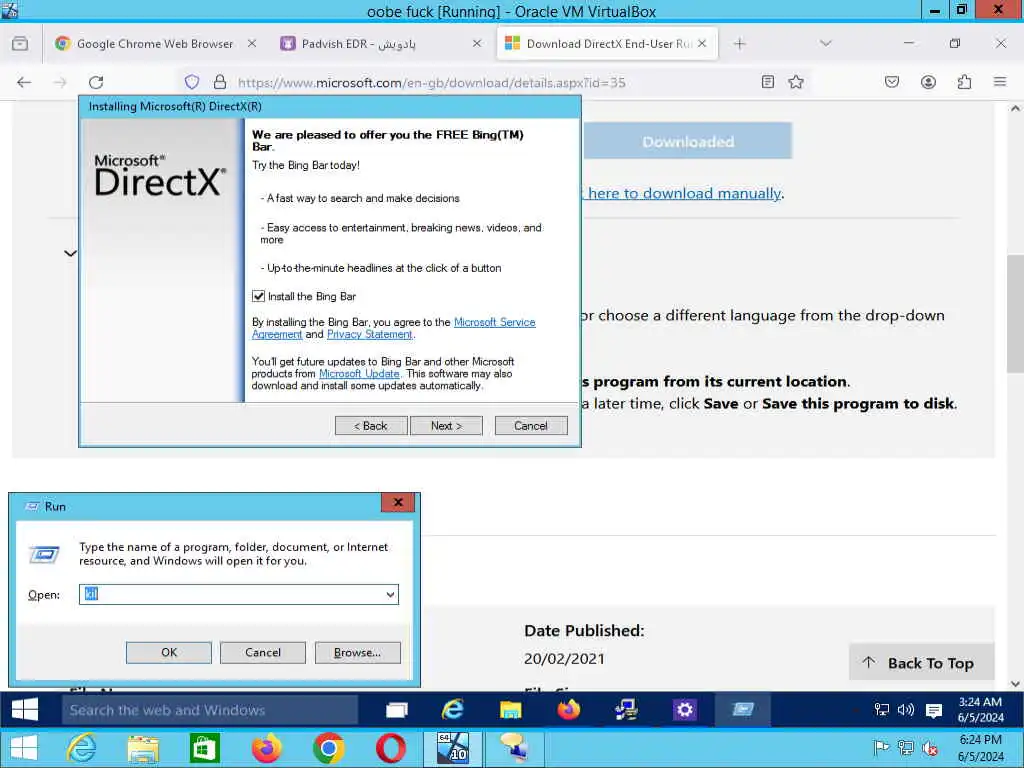Click the guest clock showing 3:24 AM
Screen dimensions: 1024x768
[x=980, y=710]
